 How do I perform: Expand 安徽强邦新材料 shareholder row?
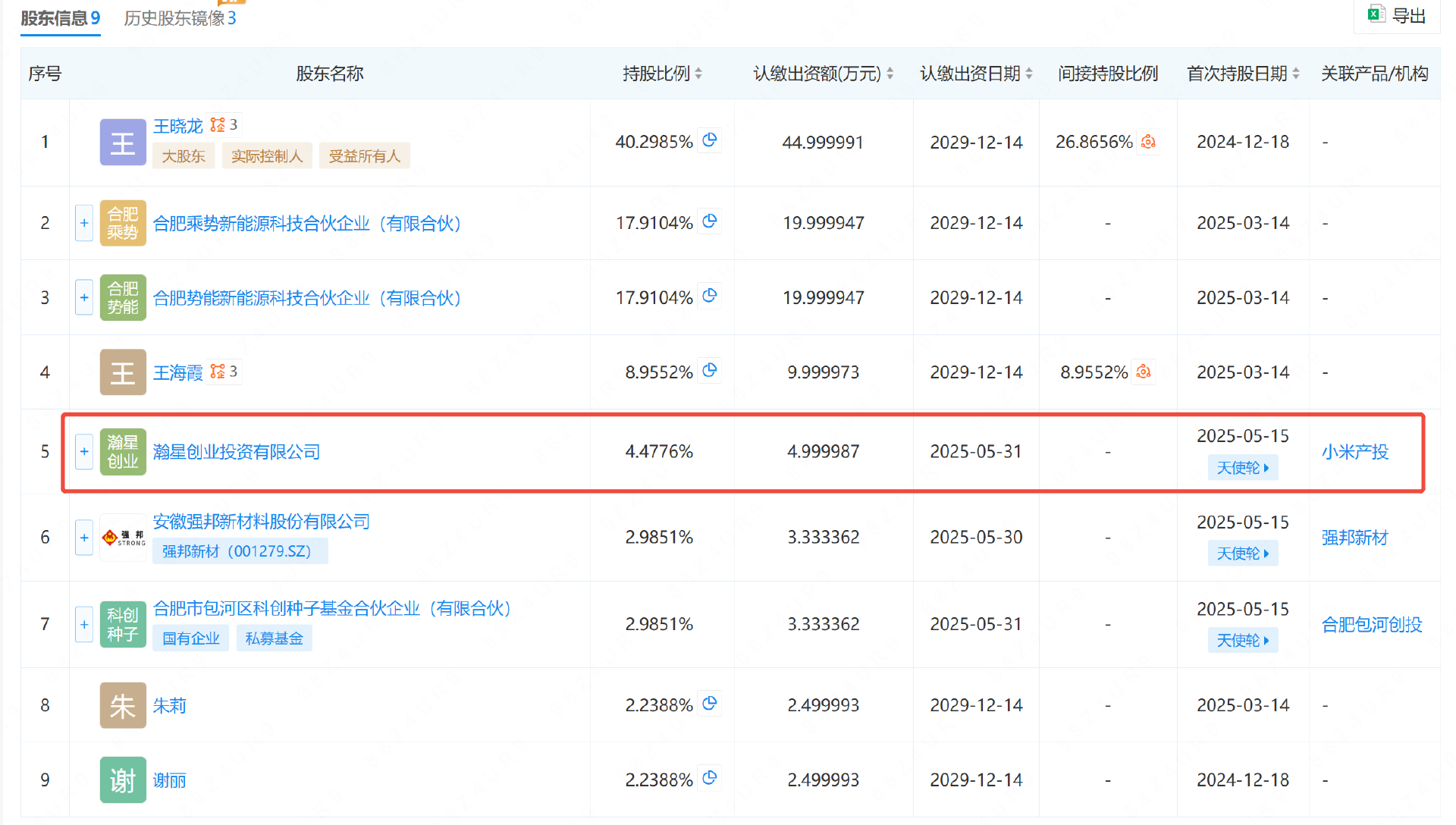coord(84,538)
